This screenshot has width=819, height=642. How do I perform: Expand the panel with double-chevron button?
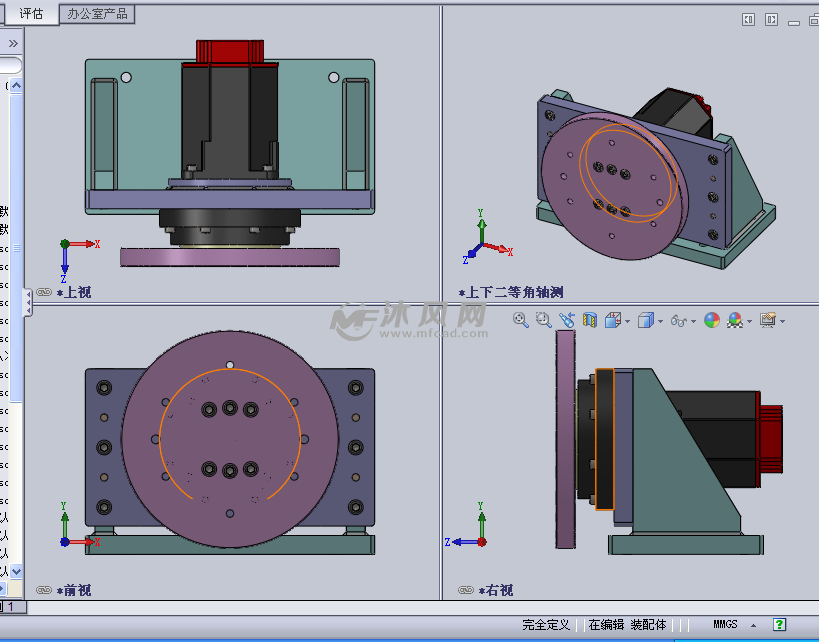[14, 43]
